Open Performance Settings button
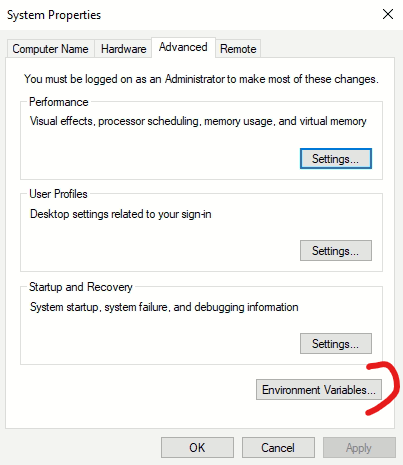 click(x=336, y=159)
